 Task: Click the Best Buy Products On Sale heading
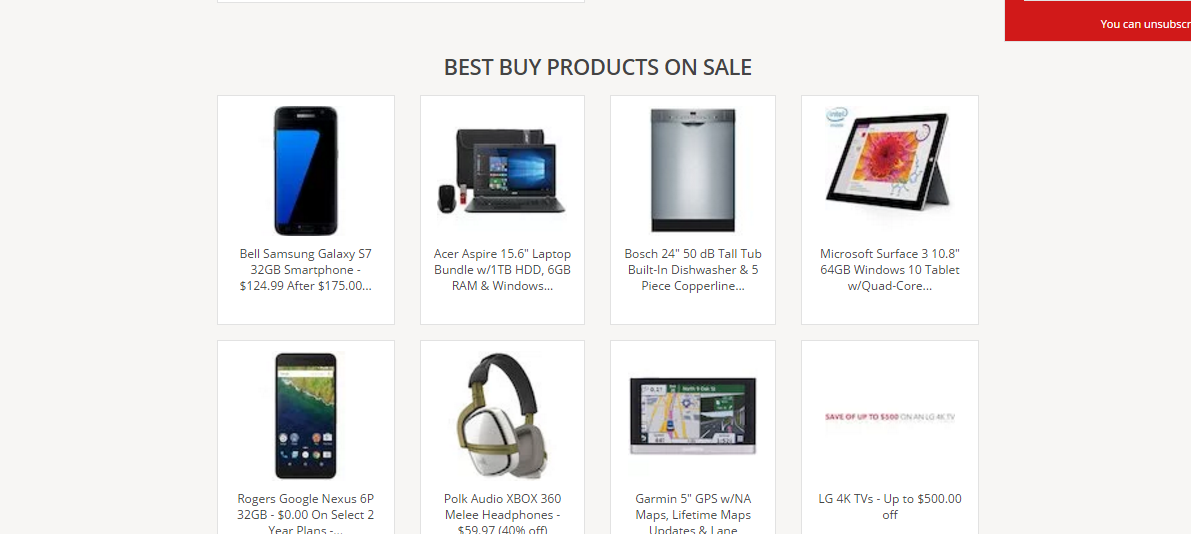598,68
